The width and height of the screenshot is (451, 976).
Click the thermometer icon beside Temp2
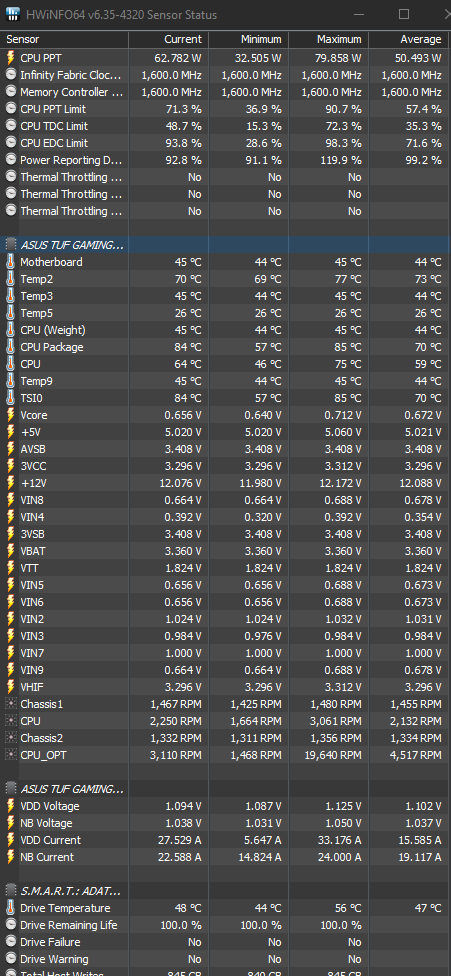pyautogui.click(x=11, y=279)
